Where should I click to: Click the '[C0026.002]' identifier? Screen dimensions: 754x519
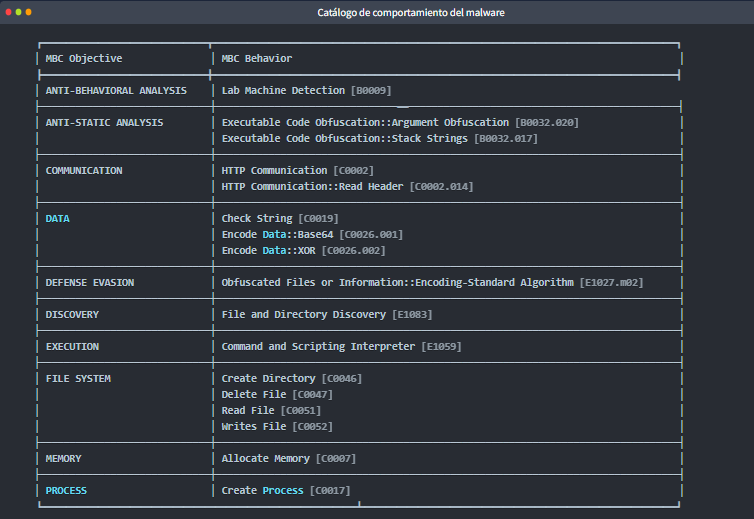click(353, 251)
